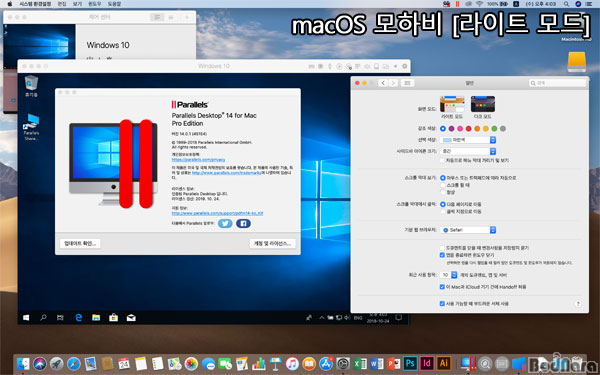Screen dimensions: 600x375
Task: Open the parallels.com privacy link
Action: (198, 160)
